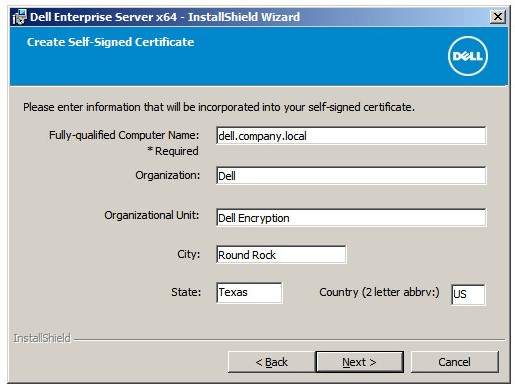Click the Create Self-Signed Certificate heading
Screen dimensions: 515x388
tap(110, 42)
